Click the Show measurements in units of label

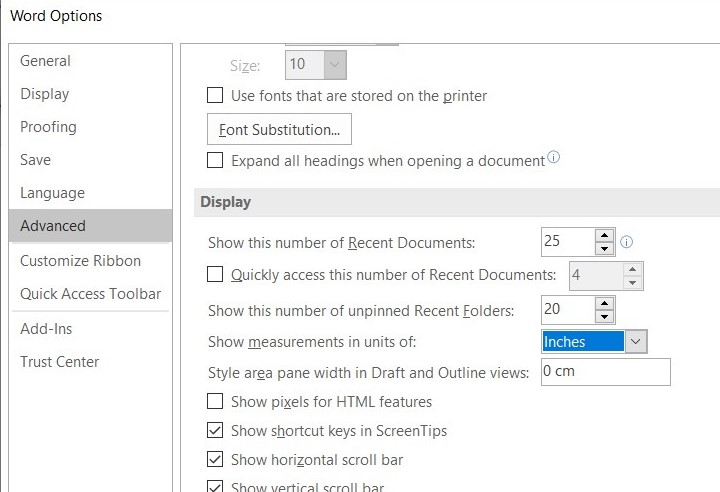tap(312, 342)
